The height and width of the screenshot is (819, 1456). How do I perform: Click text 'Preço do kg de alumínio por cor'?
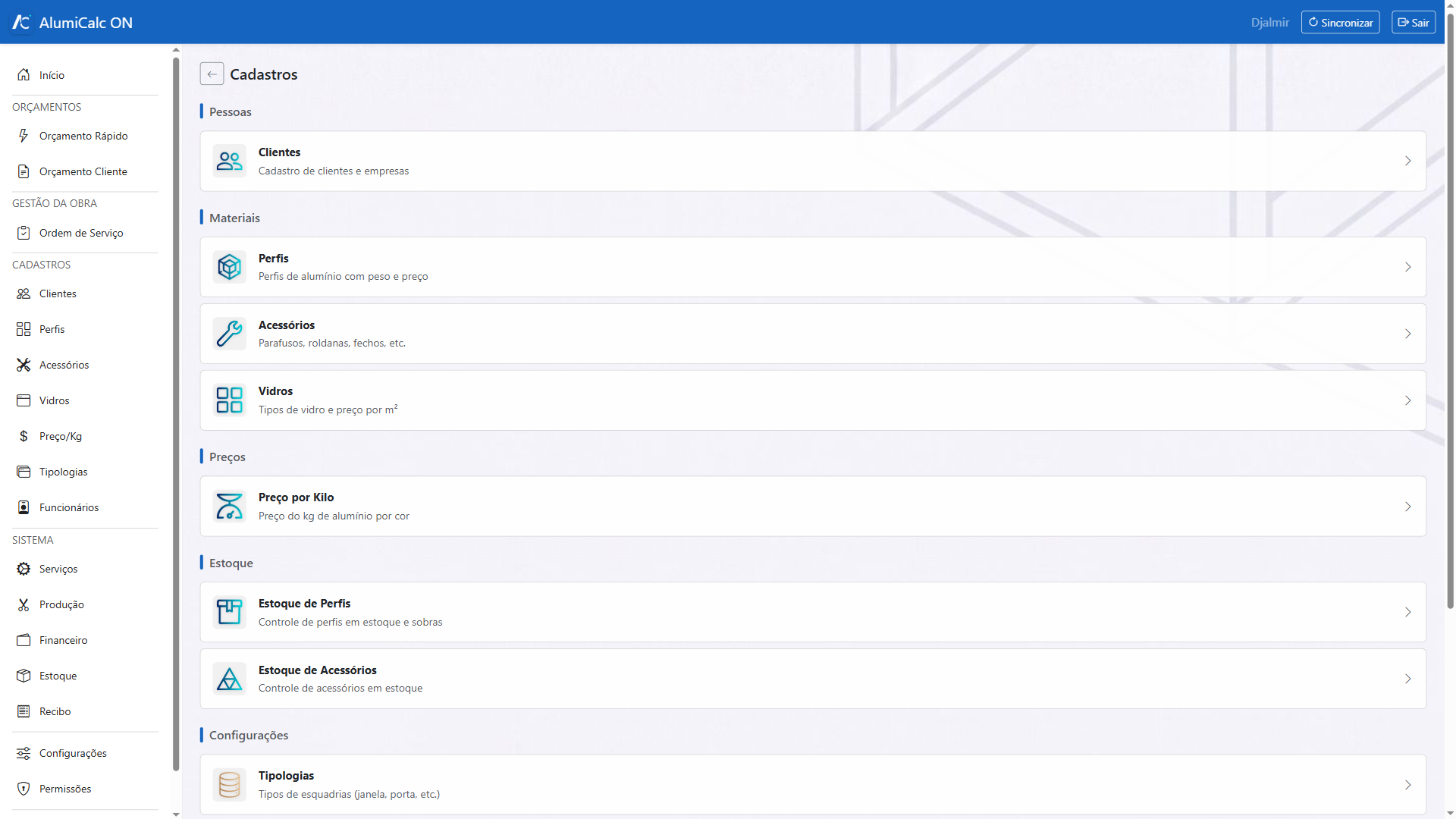pyautogui.click(x=334, y=516)
